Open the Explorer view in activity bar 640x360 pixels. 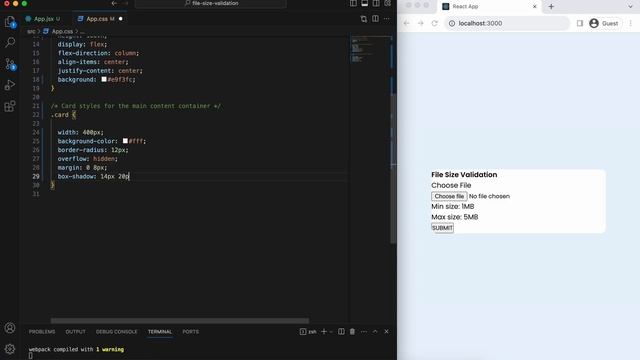point(10,21)
